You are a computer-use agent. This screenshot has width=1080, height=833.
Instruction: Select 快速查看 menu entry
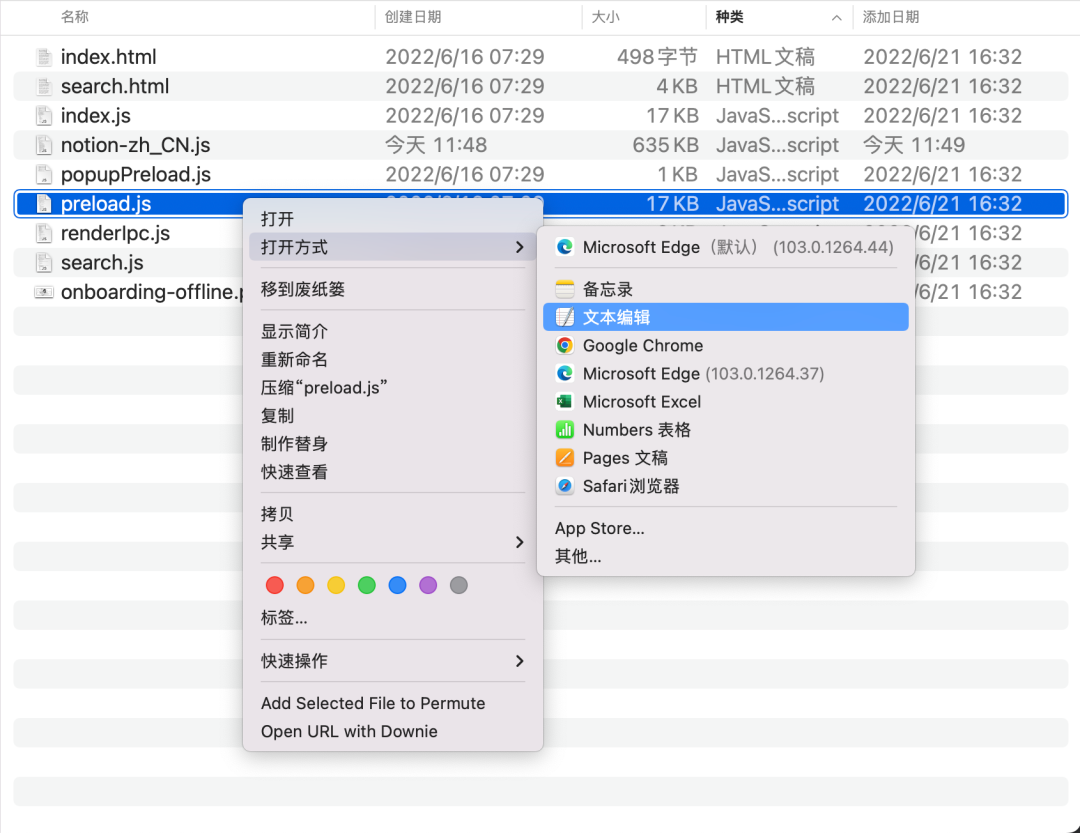pyautogui.click(x=294, y=472)
